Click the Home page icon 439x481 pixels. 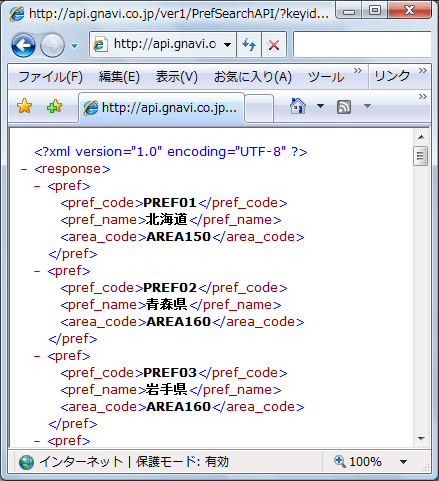pos(298,106)
